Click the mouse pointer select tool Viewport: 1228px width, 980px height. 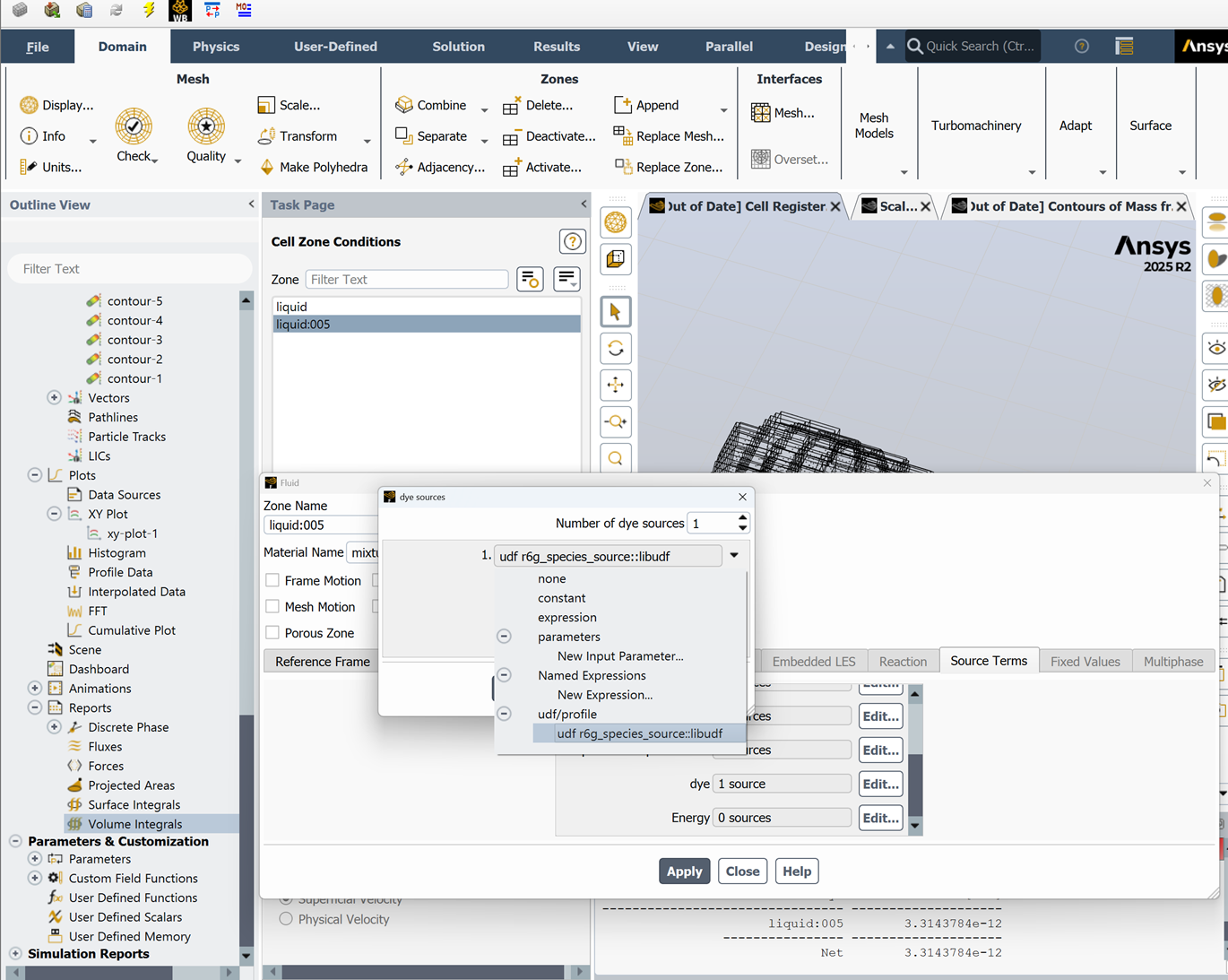click(615, 312)
